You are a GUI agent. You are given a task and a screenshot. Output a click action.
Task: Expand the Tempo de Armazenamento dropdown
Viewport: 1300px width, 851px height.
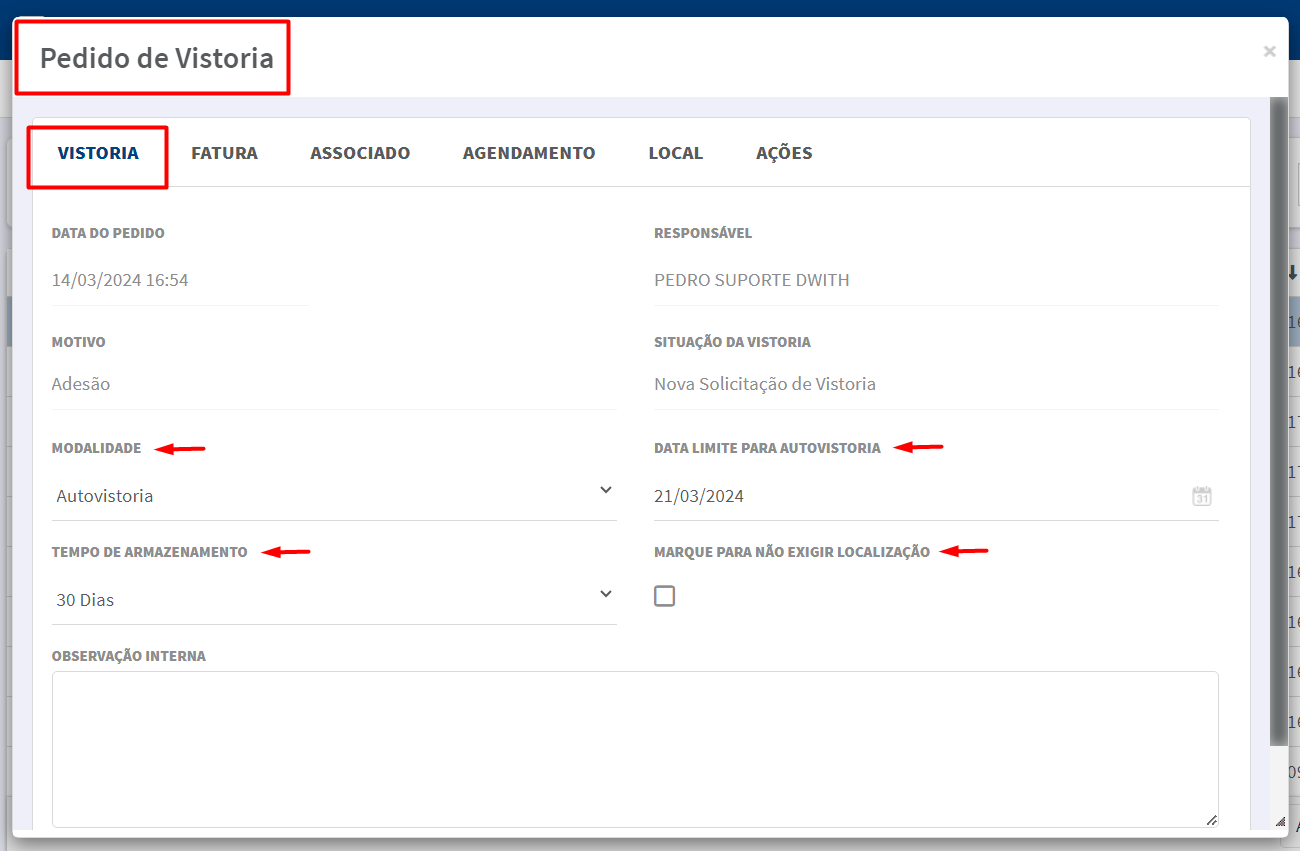[334, 600]
